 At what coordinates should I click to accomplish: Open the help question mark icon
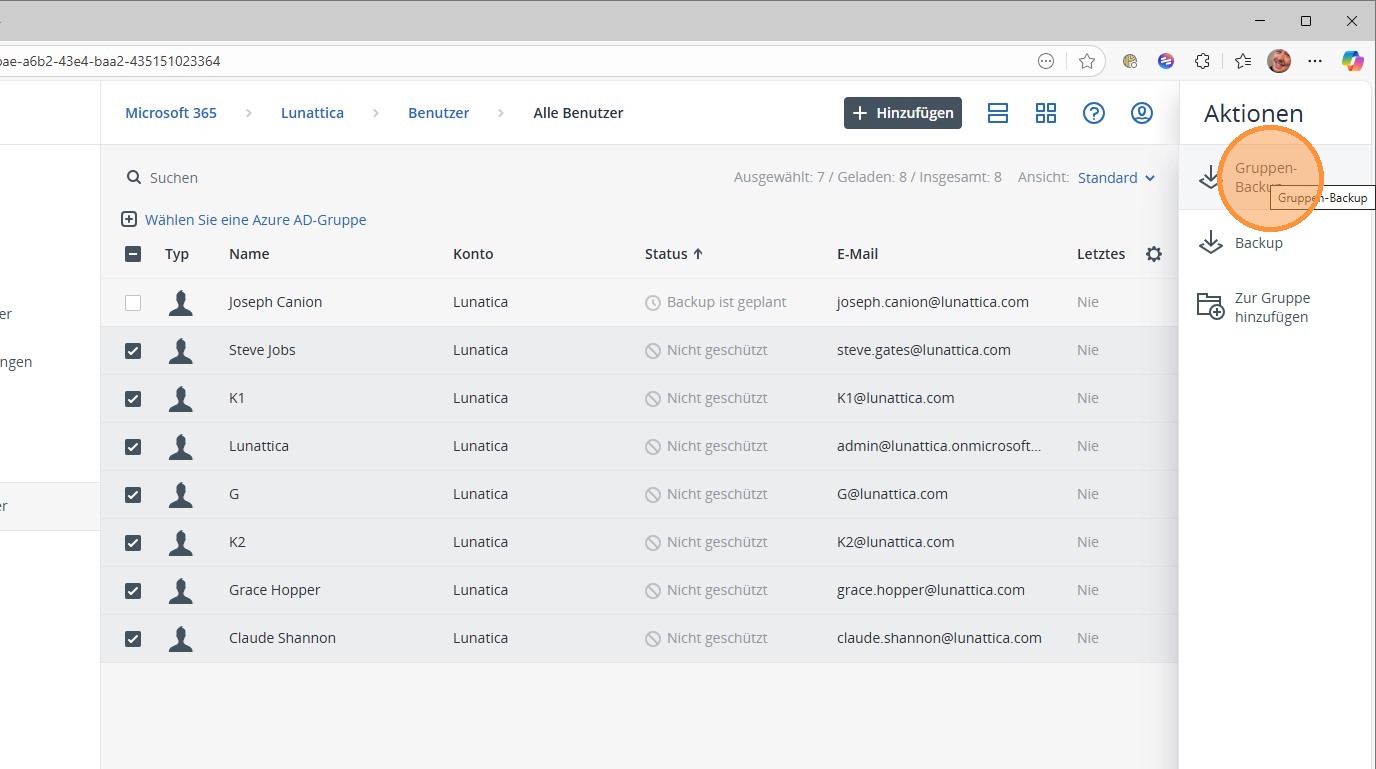1094,113
